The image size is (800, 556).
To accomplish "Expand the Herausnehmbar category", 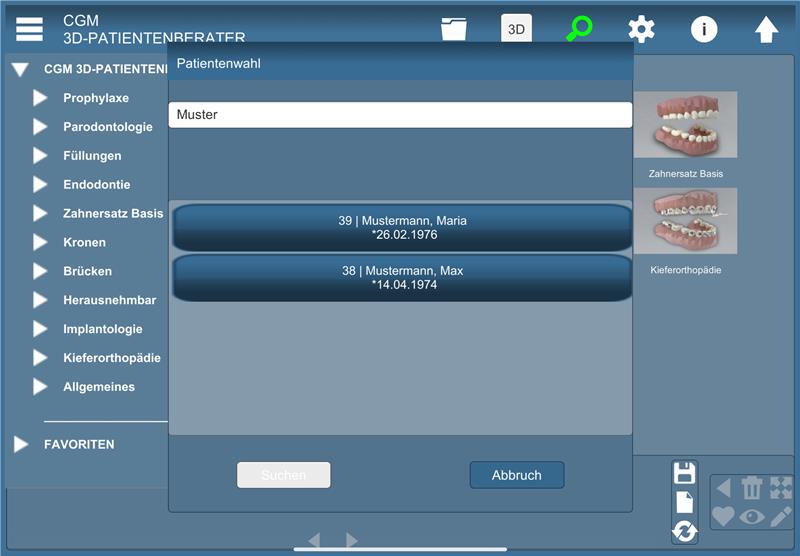I will click(40, 300).
